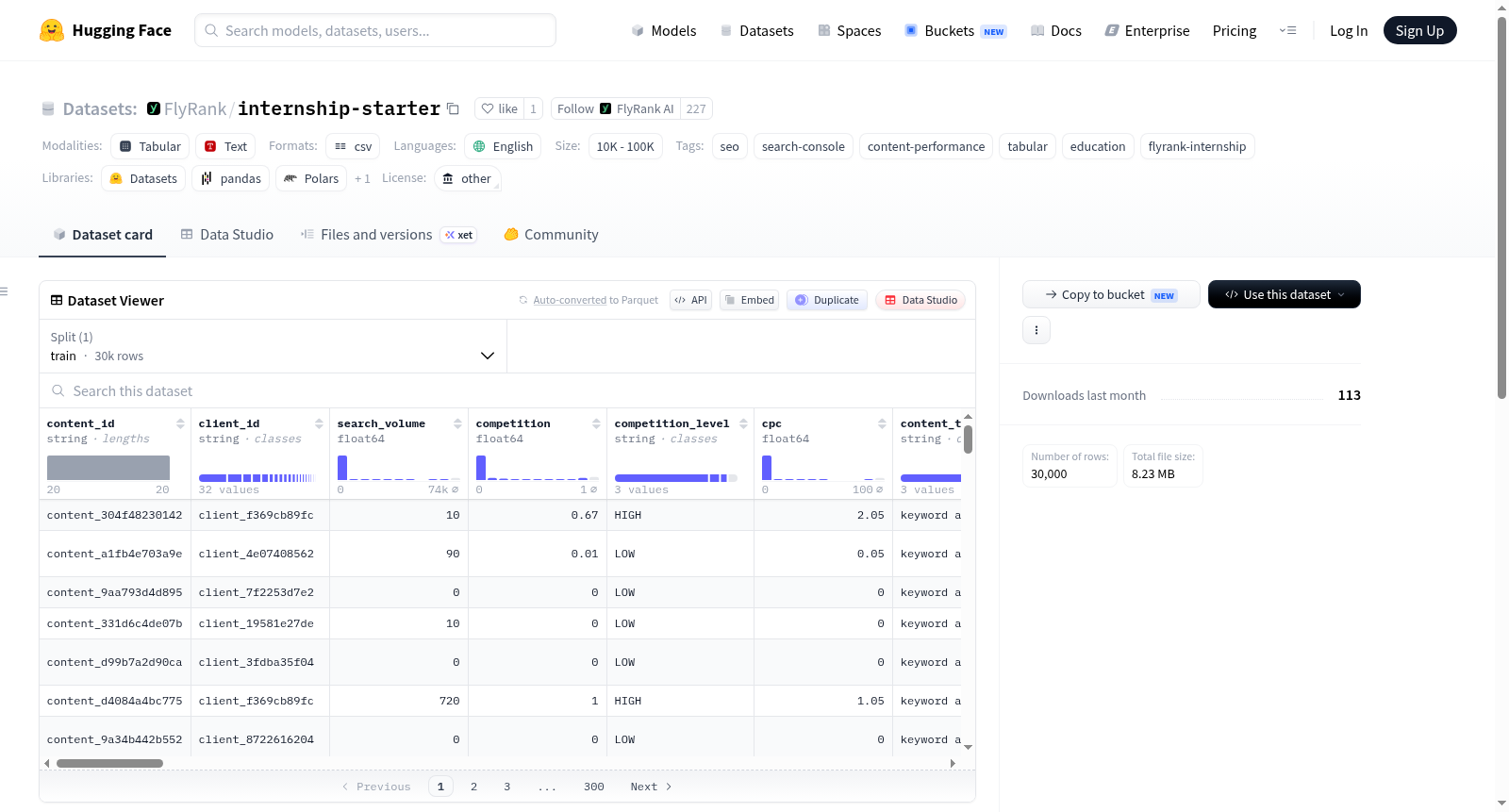Open the Use this dataset dropdown
The image size is (1509, 812).
1285,294
